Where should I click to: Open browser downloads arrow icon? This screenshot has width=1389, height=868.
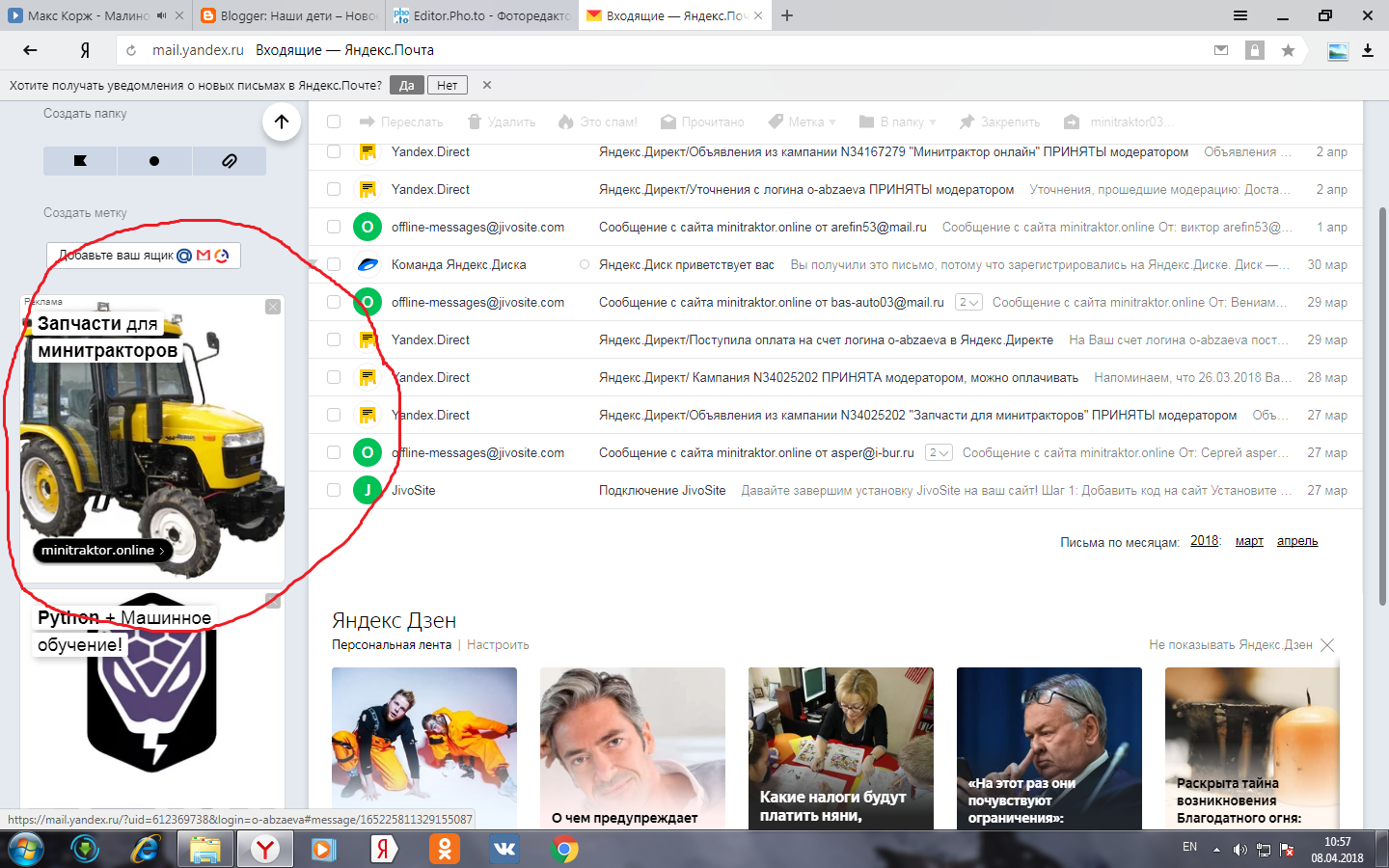point(1368,50)
